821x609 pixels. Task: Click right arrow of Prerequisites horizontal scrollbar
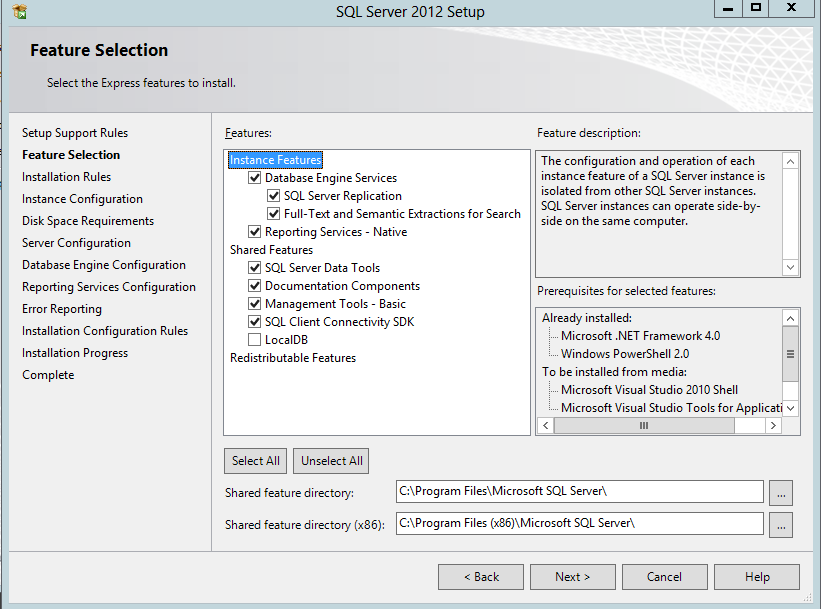[x=773, y=426]
